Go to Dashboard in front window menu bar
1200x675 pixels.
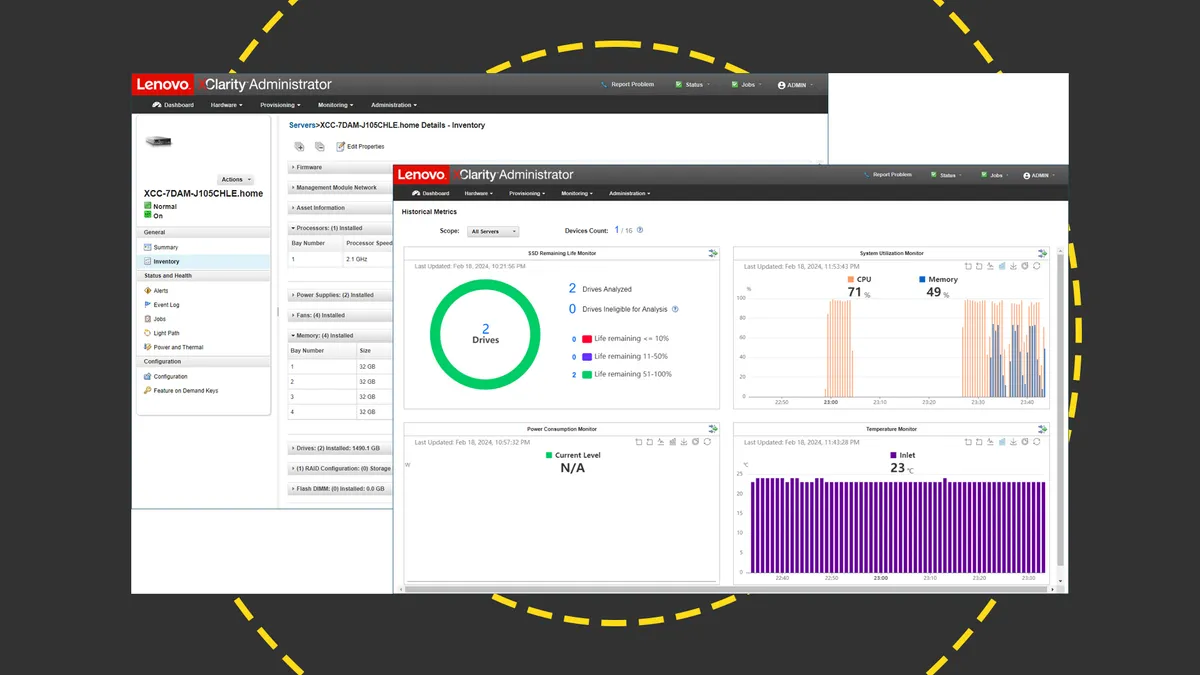[431, 193]
